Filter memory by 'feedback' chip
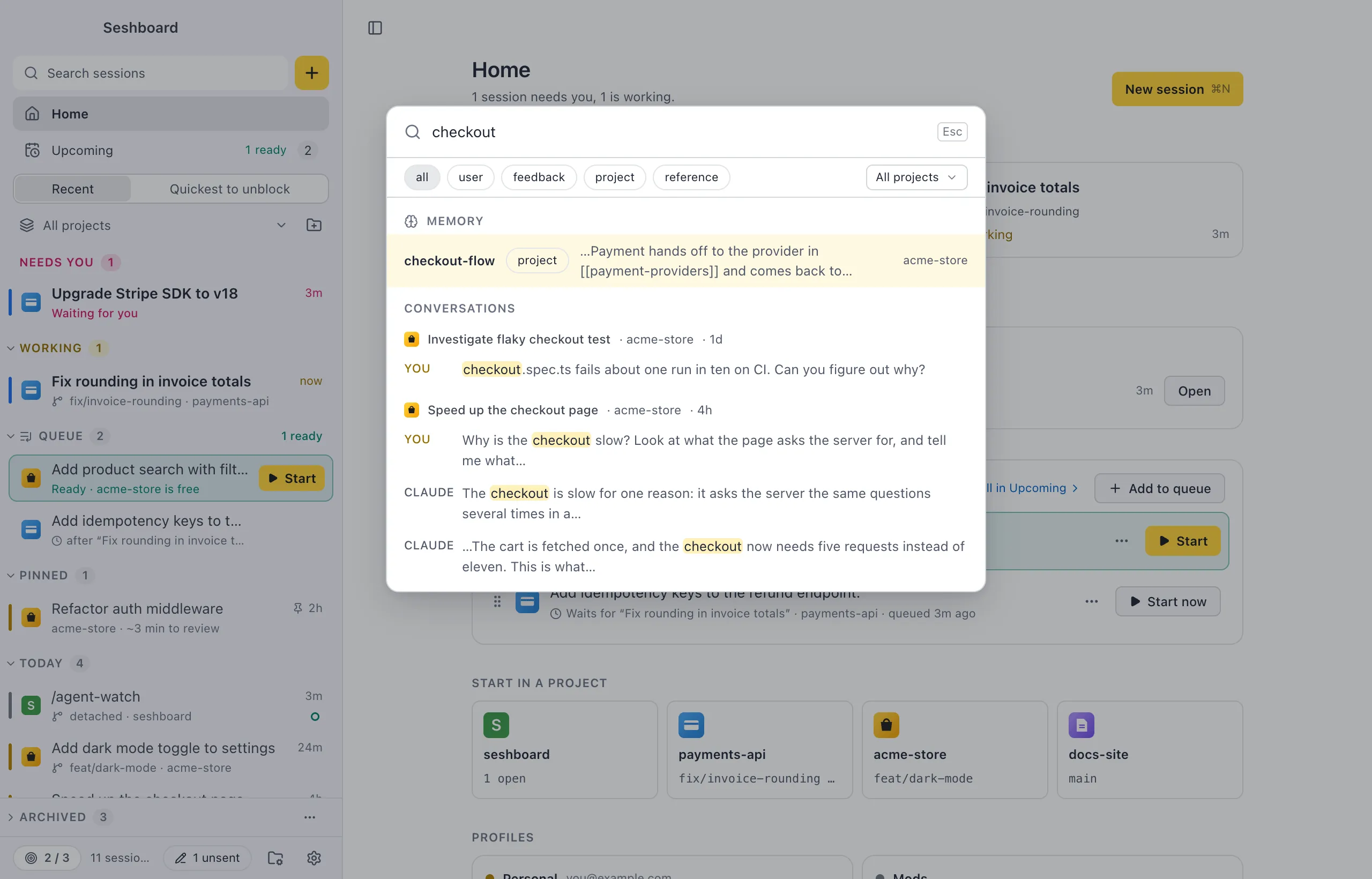Image resolution: width=1372 pixels, height=879 pixels. point(539,177)
